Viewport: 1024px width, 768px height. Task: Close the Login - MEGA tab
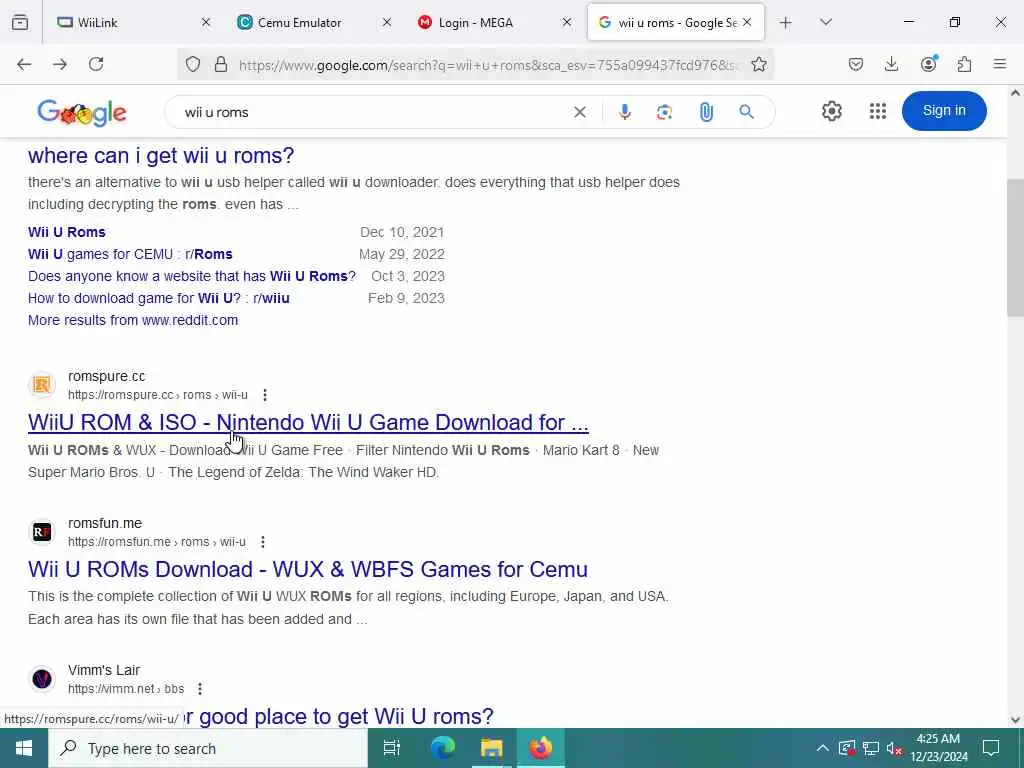pyautogui.click(x=567, y=23)
